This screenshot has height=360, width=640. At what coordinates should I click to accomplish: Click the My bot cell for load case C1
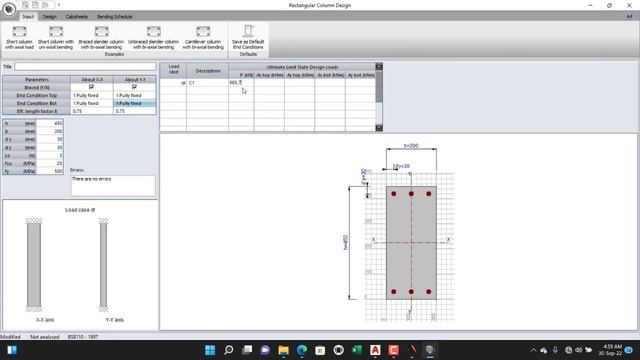click(x=360, y=83)
